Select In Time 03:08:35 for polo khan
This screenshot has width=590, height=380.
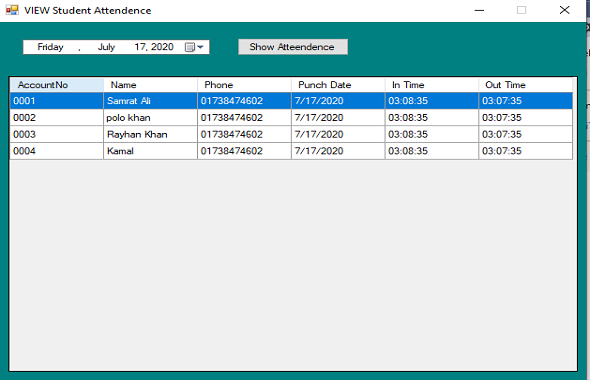432,118
